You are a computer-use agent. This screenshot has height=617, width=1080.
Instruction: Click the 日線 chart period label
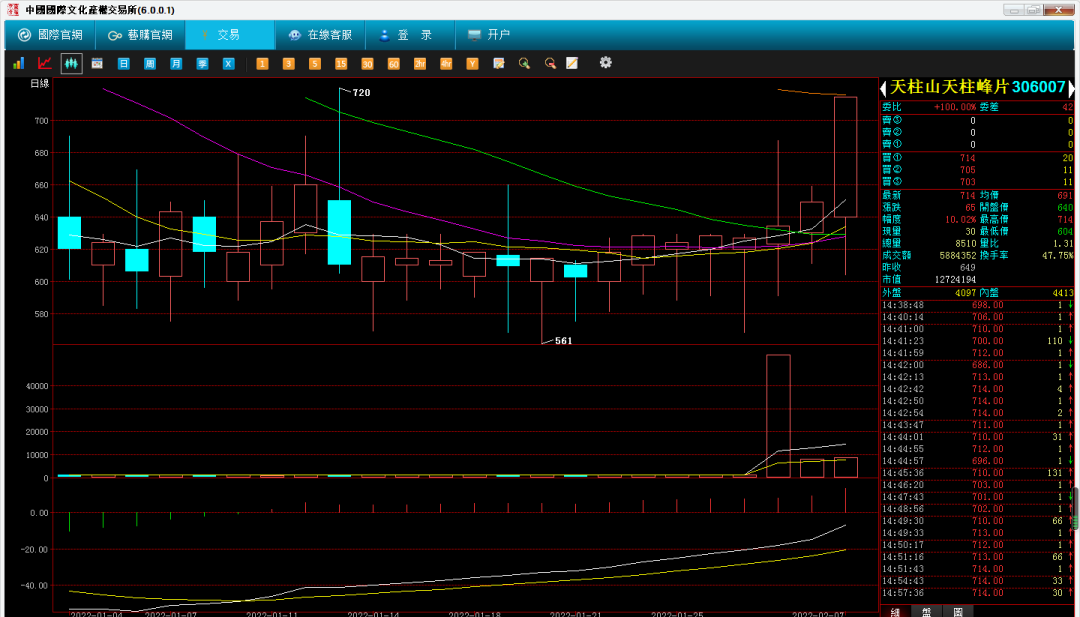40,83
